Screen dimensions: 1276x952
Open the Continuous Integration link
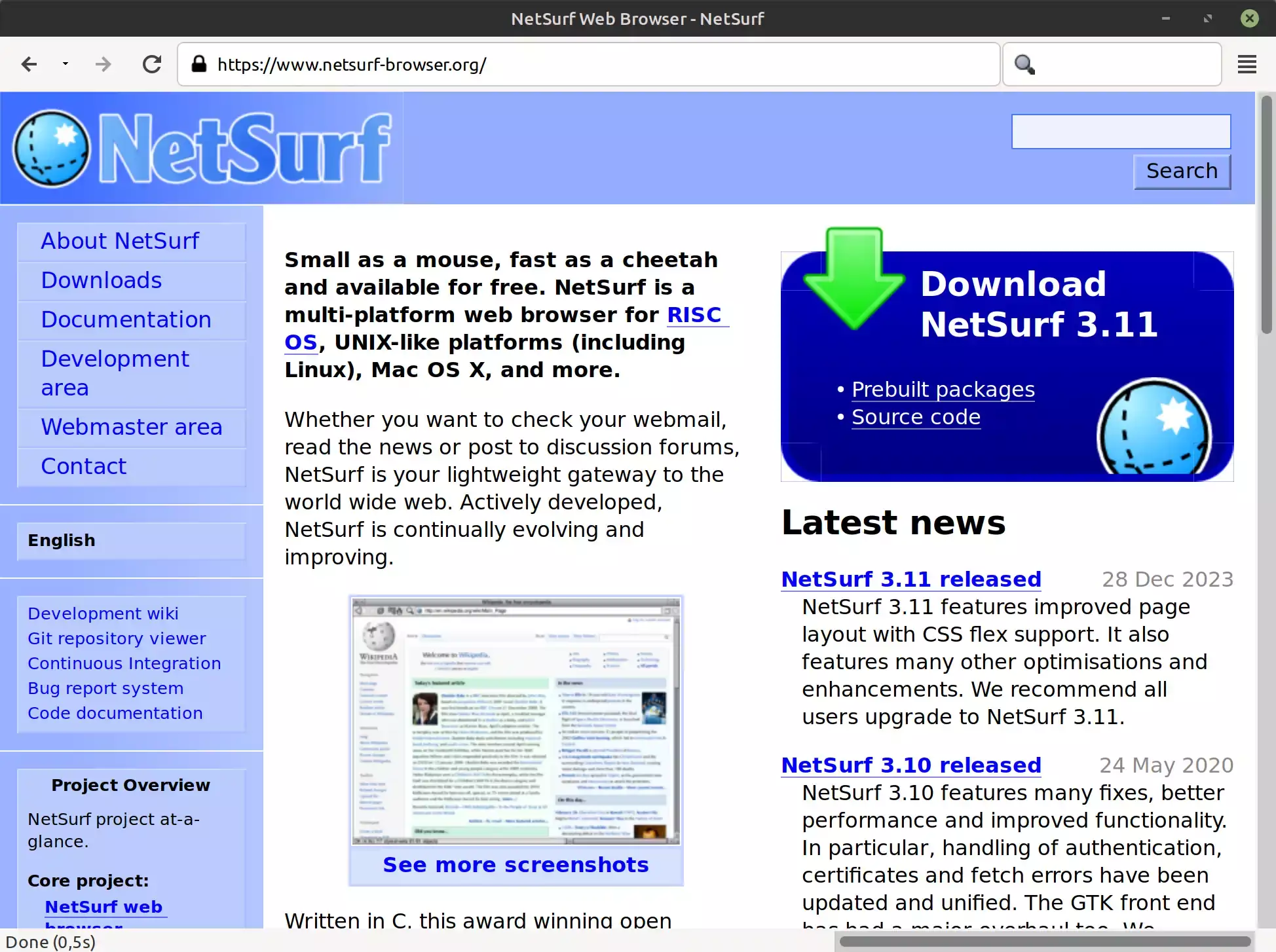coord(124,663)
